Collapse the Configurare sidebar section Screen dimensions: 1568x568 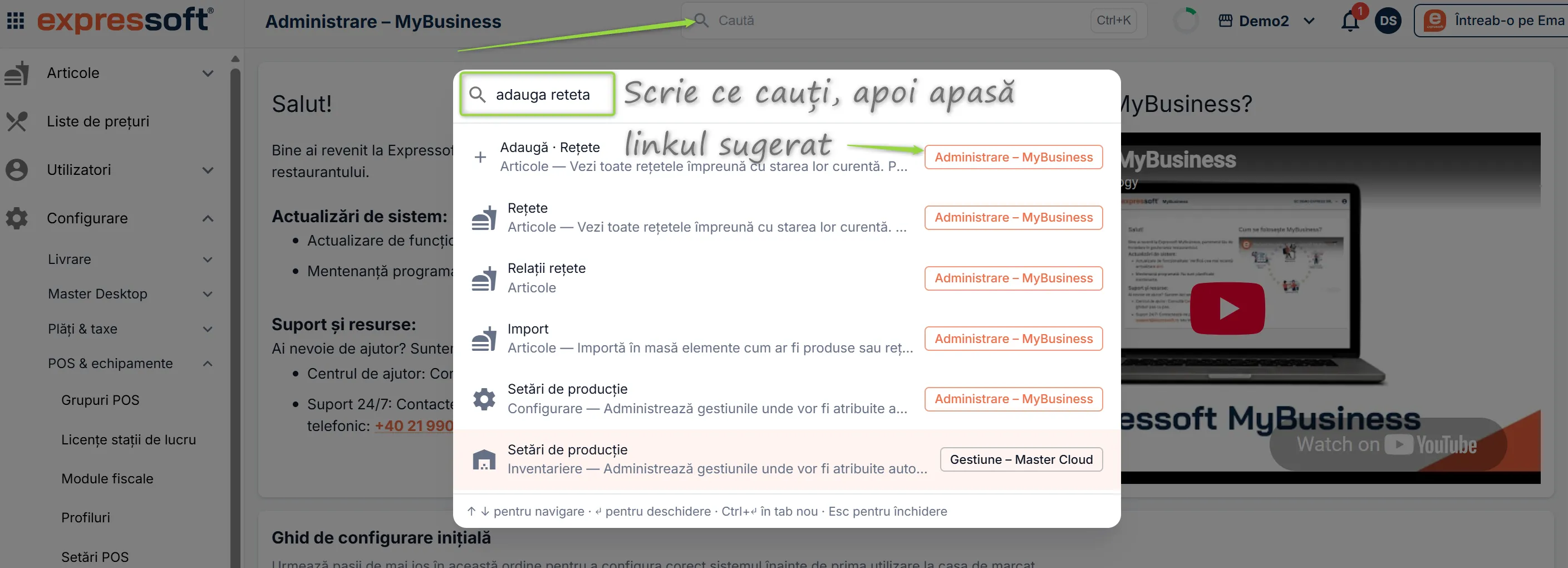pyautogui.click(x=208, y=218)
